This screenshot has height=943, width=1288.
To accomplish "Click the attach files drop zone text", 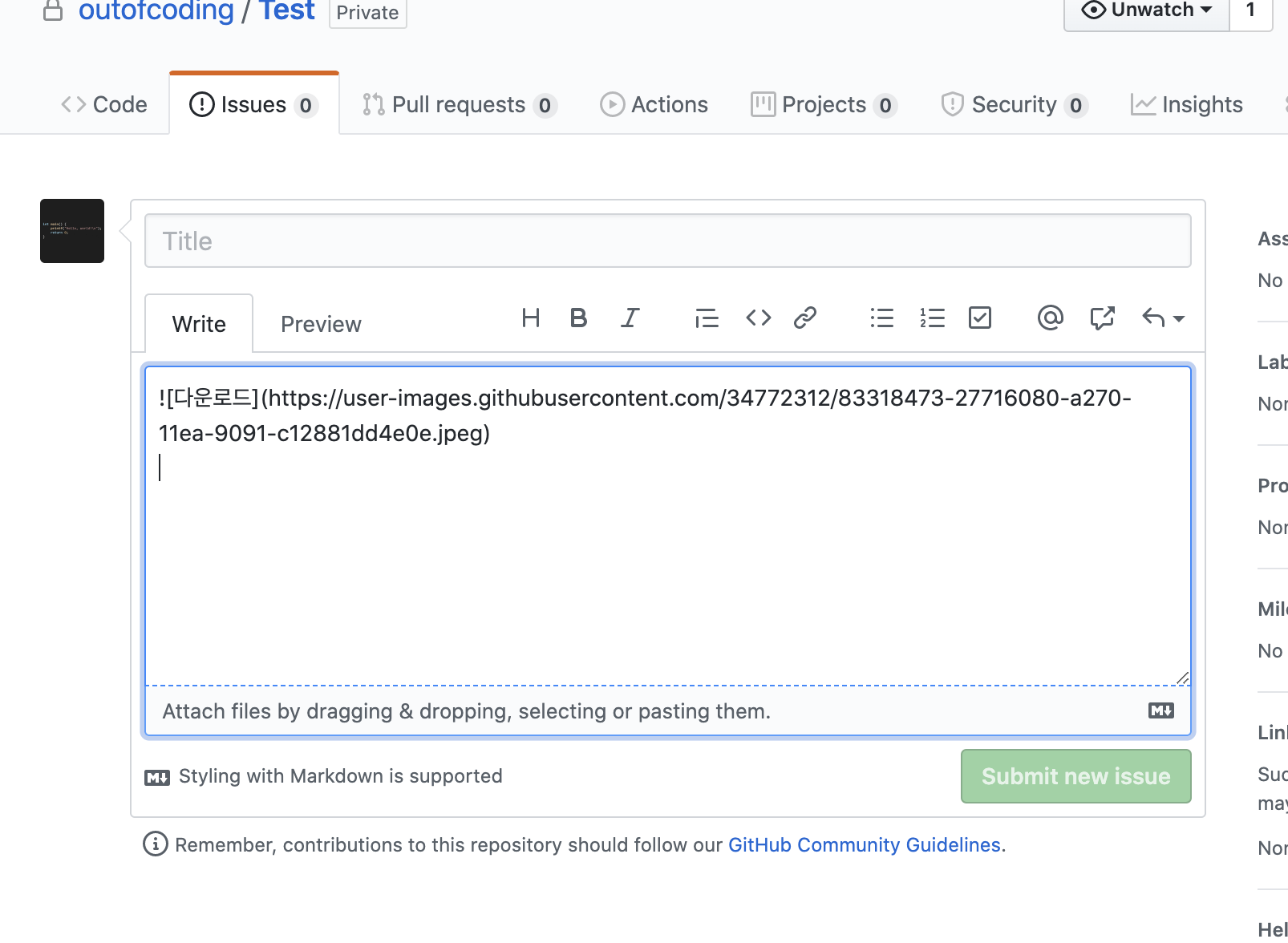I will pyautogui.click(x=467, y=711).
